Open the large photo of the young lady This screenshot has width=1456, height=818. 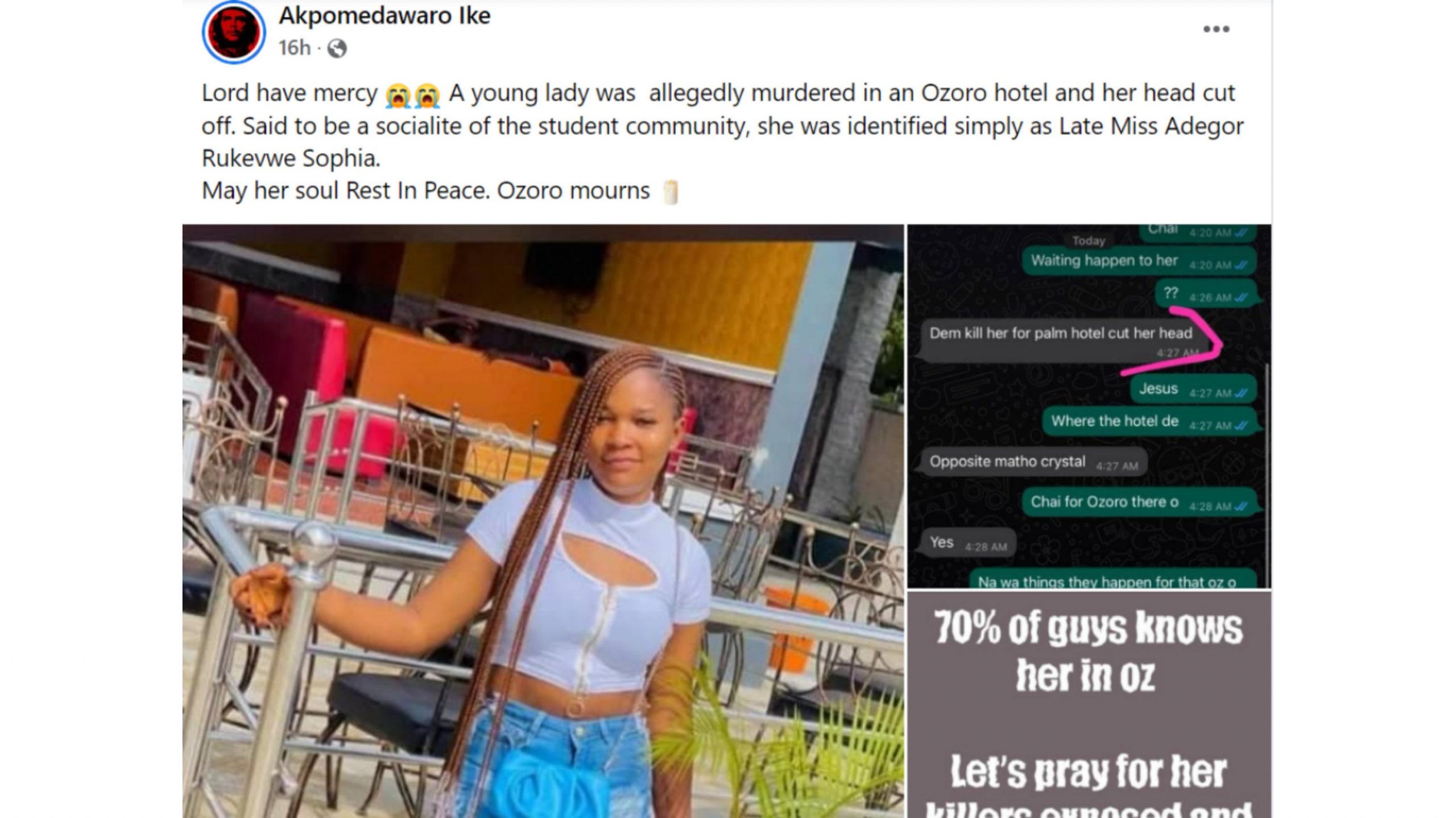pos(543,521)
